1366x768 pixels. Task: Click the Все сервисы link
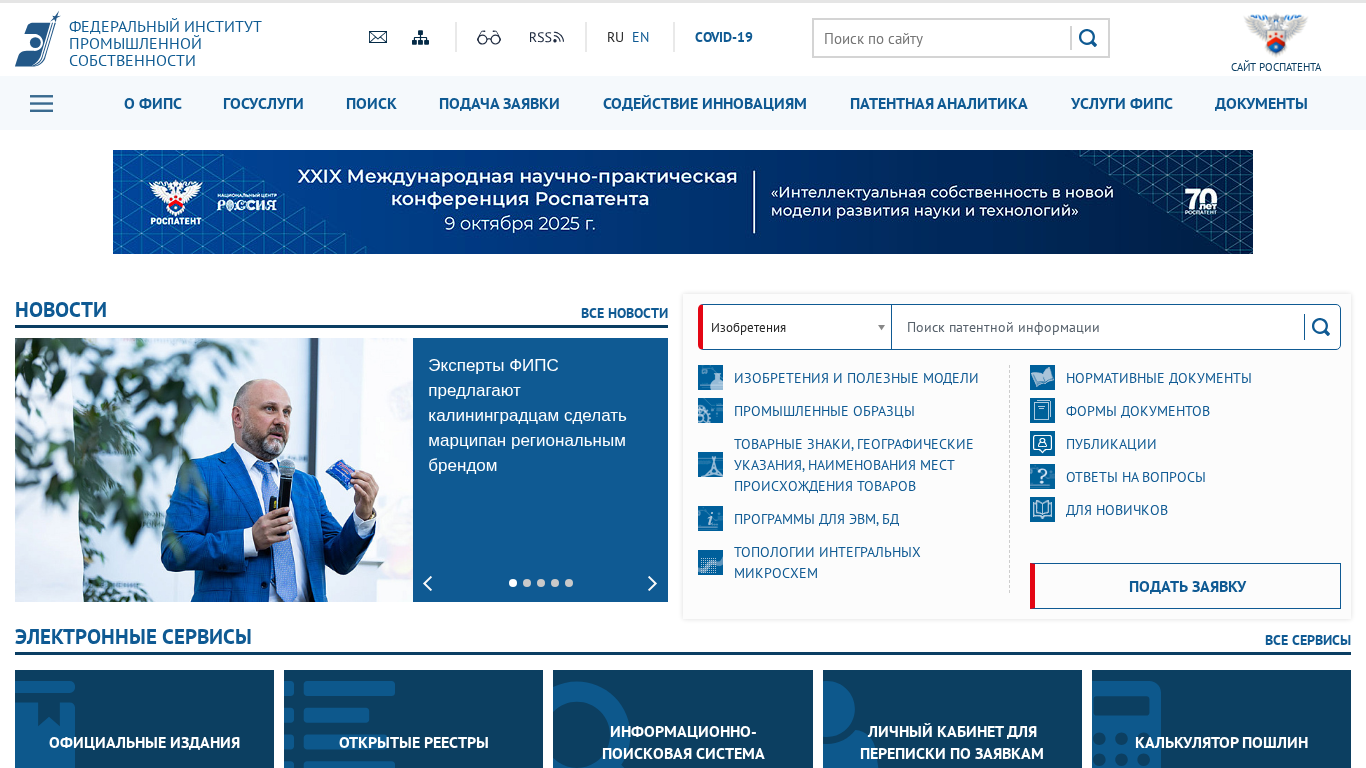pos(1308,640)
